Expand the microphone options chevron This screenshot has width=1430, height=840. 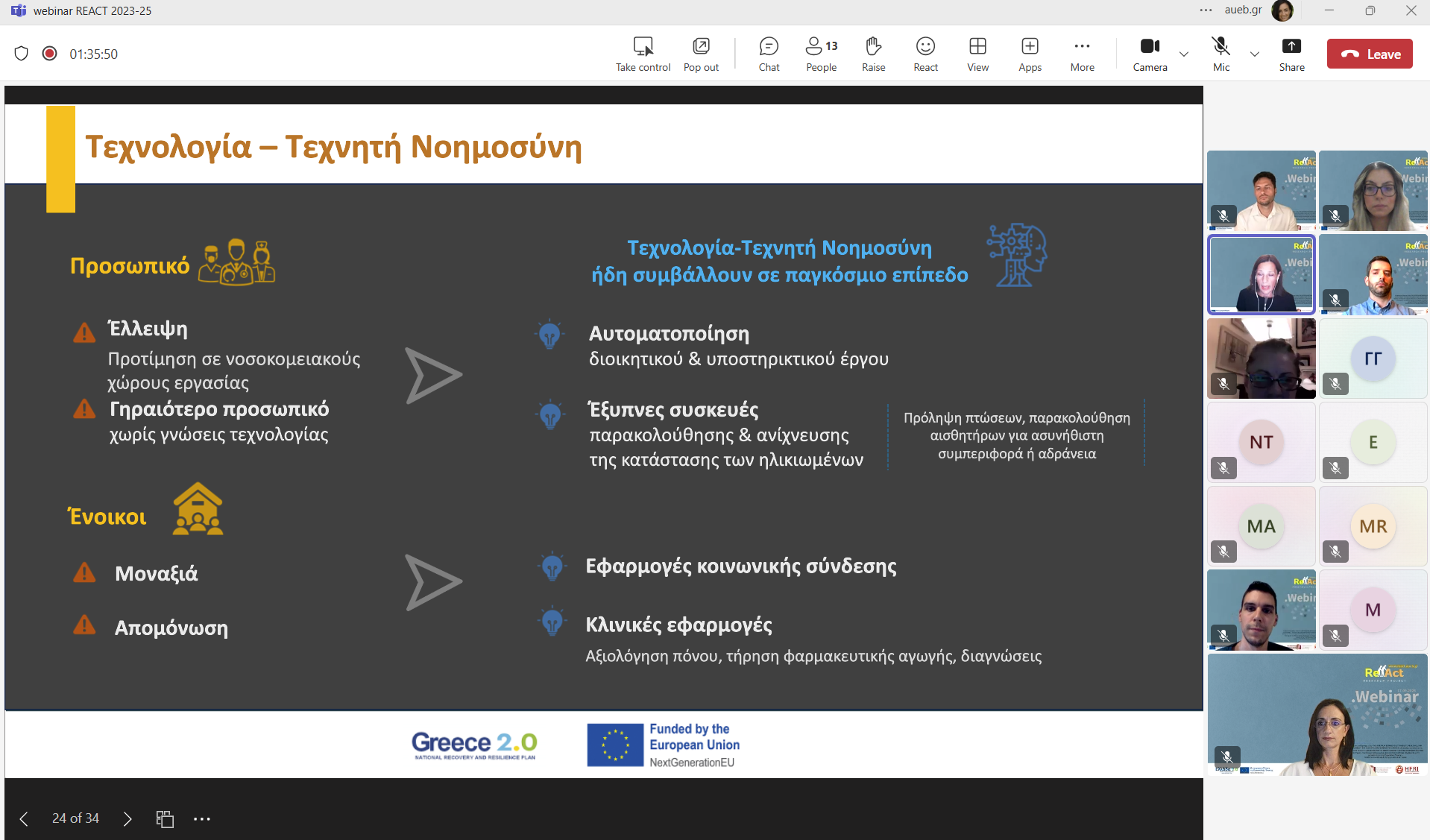pyautogui.click(x=1255, y=54)
